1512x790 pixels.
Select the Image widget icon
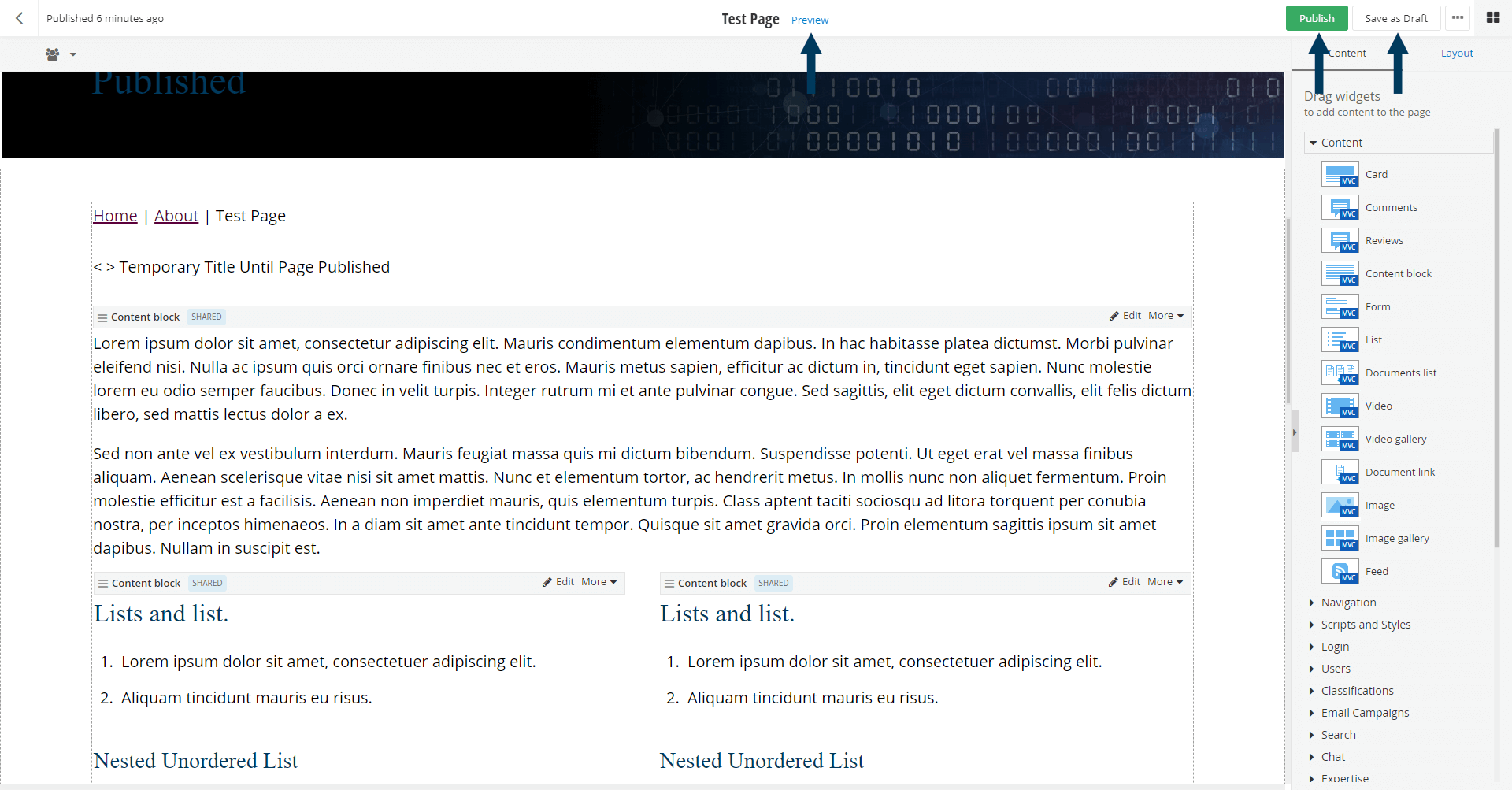1340,505
